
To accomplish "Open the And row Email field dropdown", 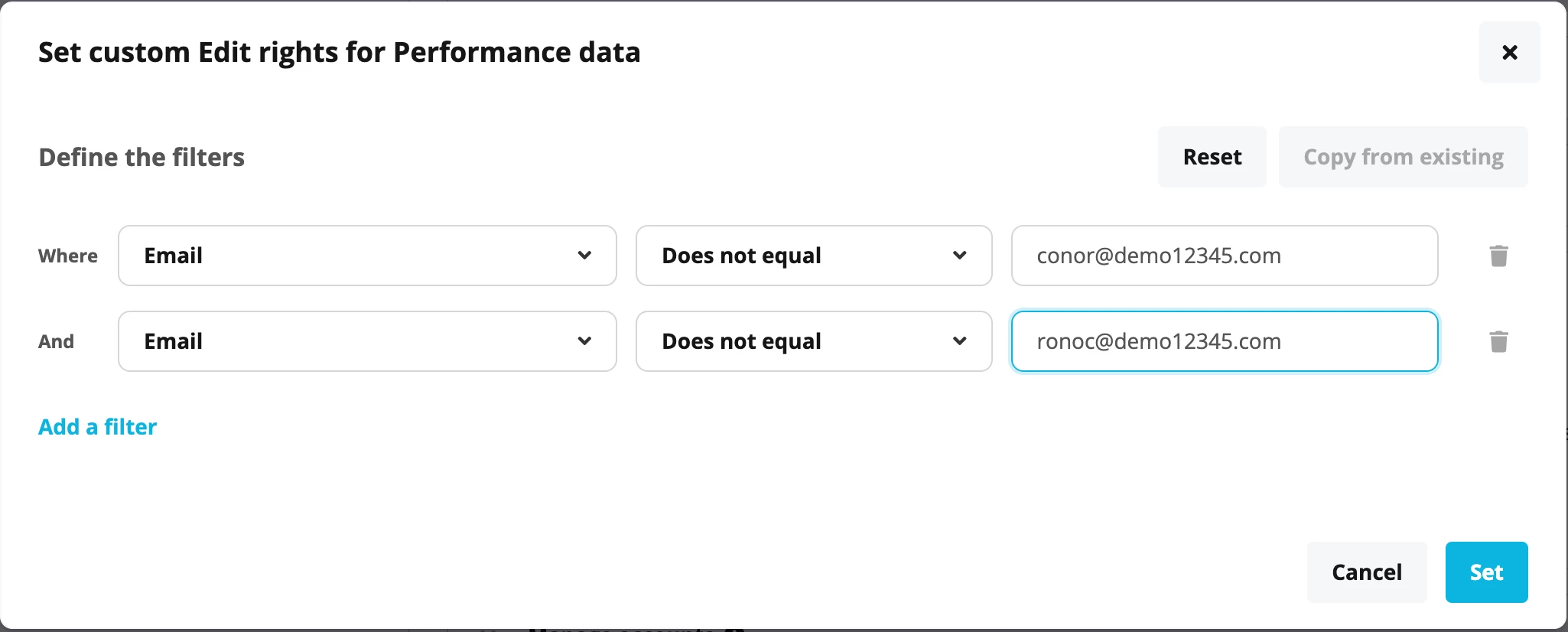I will click(x=367, y=341).
